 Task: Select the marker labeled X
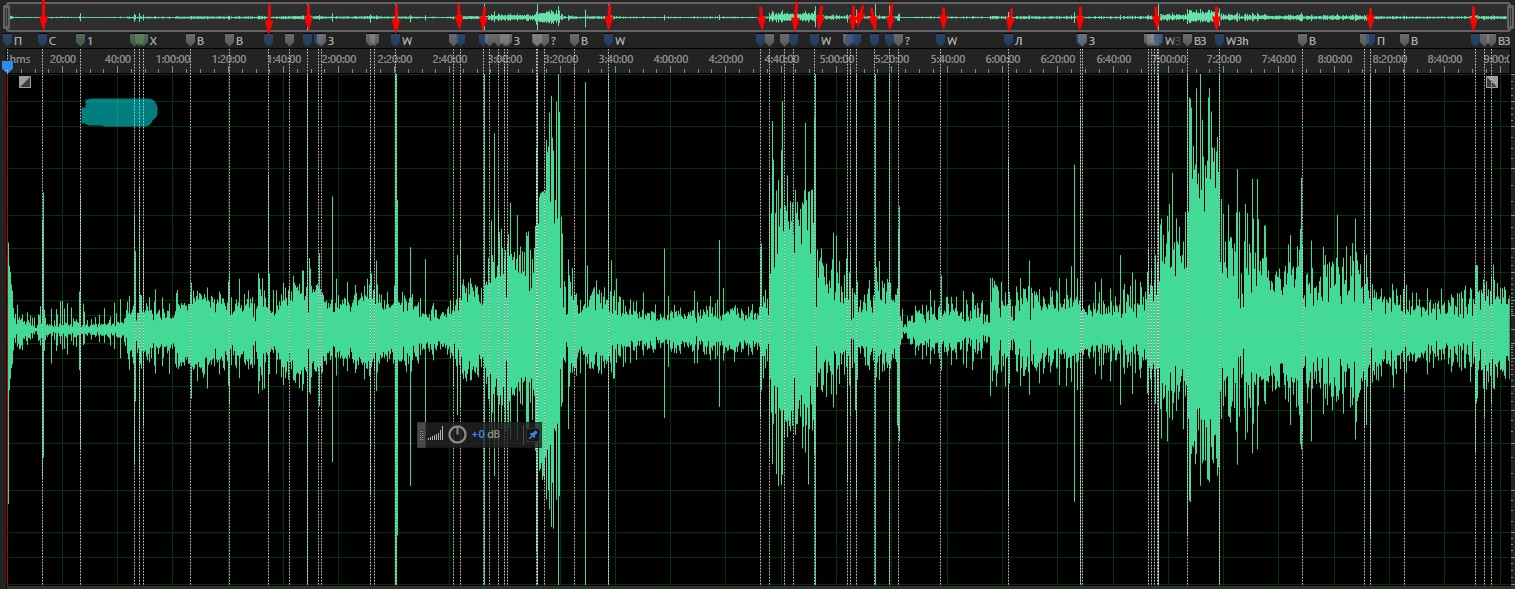[x=144, y=40]
